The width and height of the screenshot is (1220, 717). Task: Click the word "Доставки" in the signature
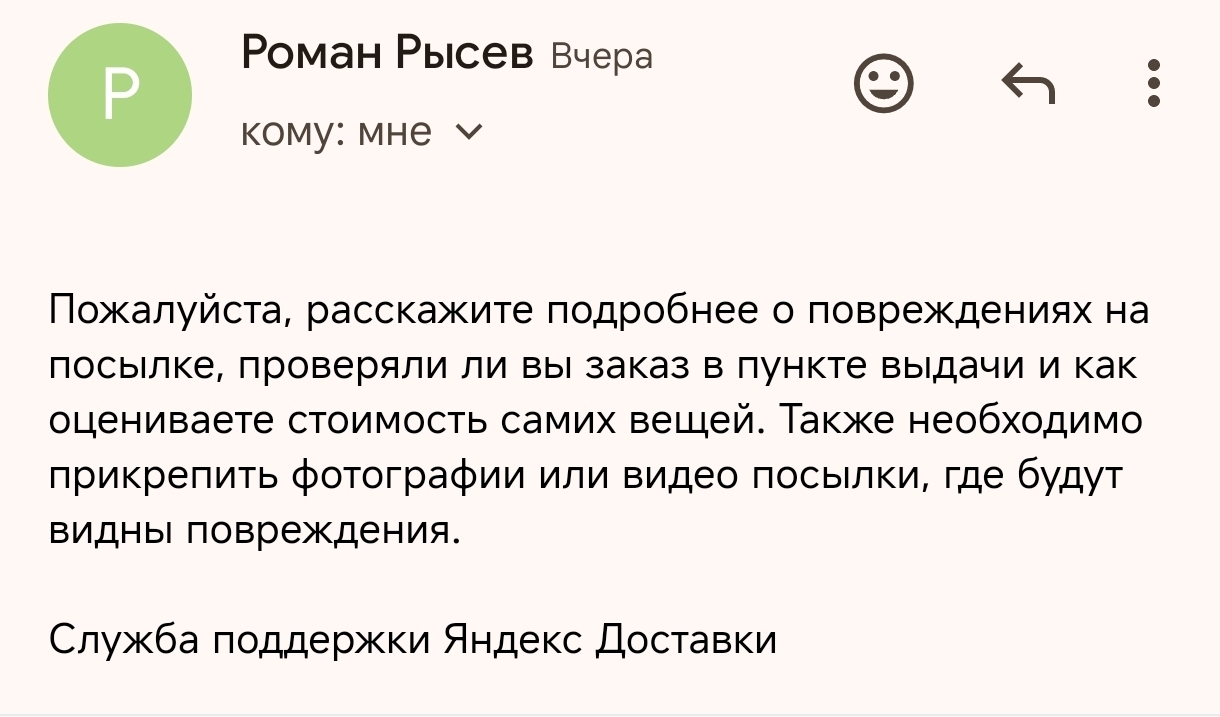(x=685, y=639)
